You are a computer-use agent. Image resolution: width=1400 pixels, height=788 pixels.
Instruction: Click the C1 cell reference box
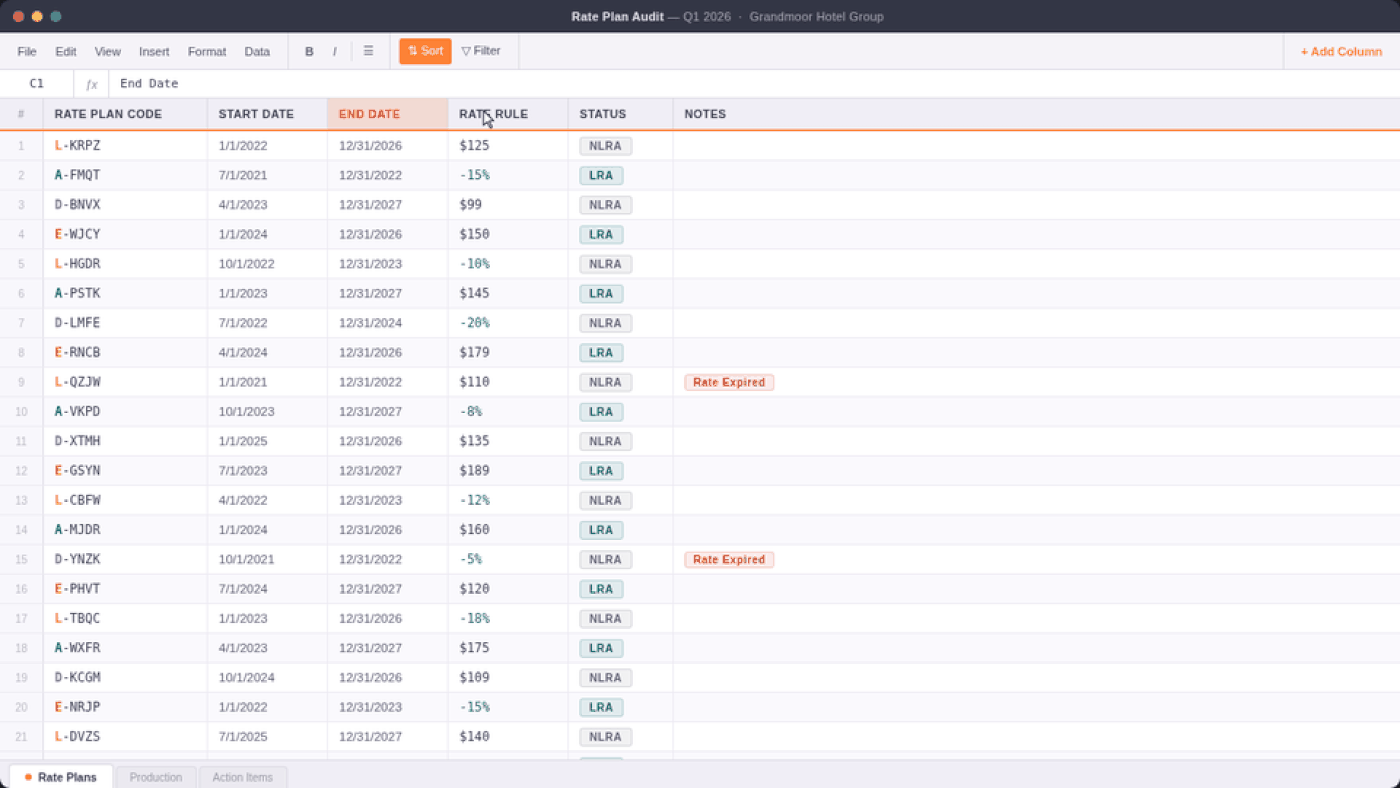click(x=37, y=84)
